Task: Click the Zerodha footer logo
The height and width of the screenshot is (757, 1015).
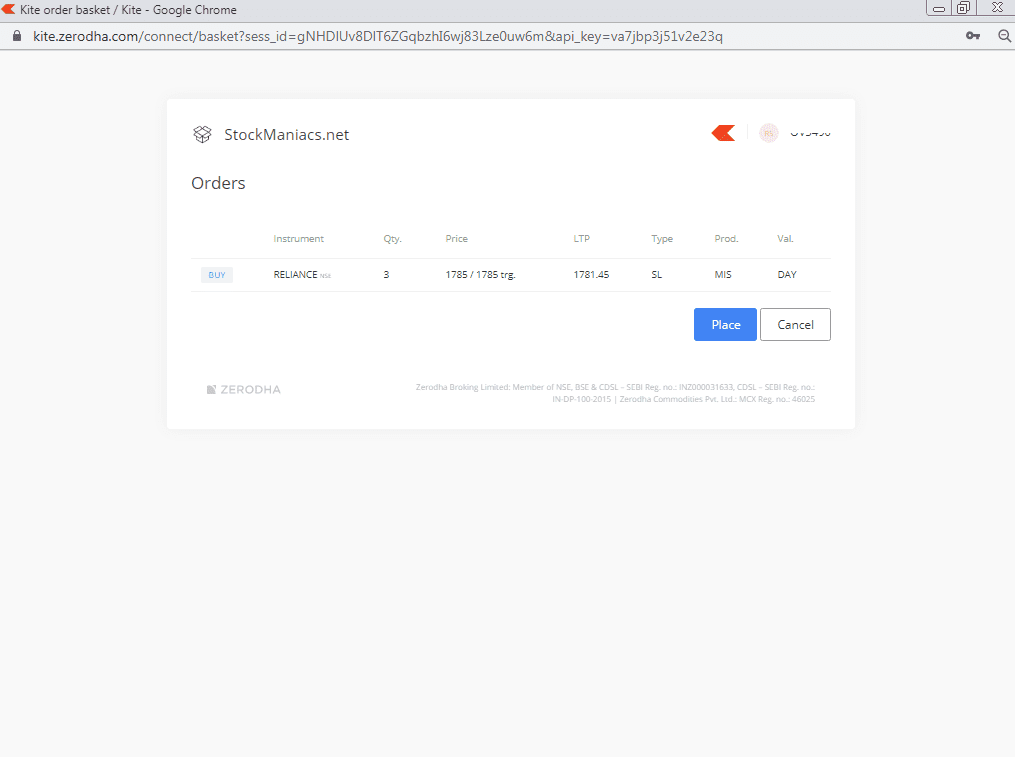Action: [x=243, y=389]
